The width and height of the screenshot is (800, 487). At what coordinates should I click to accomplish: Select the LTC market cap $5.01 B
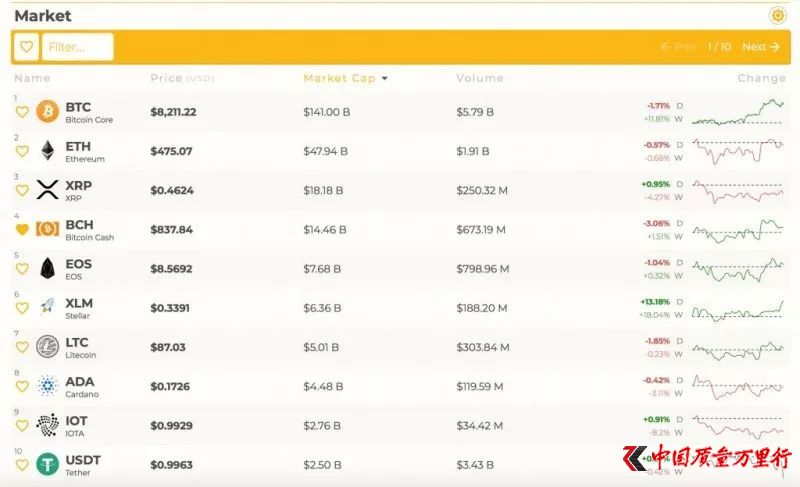click(321, 348)
